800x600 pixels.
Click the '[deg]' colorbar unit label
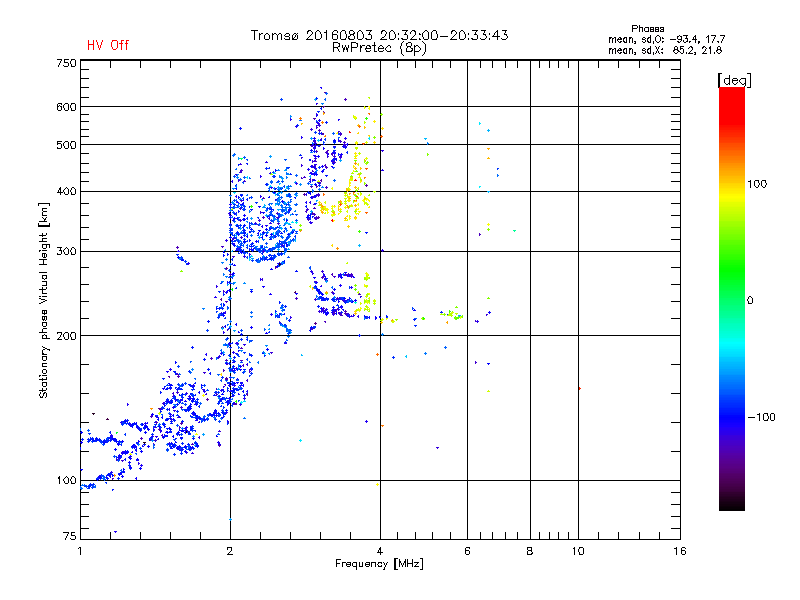pos(734,80)
